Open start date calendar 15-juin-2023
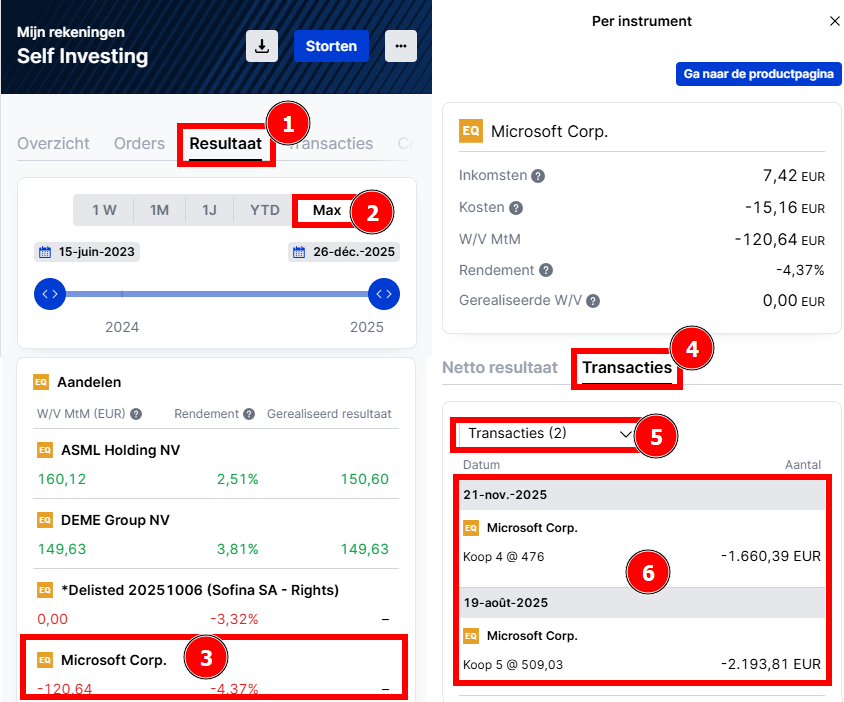The height and width of the screenshot is (702, 844). coord(86,252)
